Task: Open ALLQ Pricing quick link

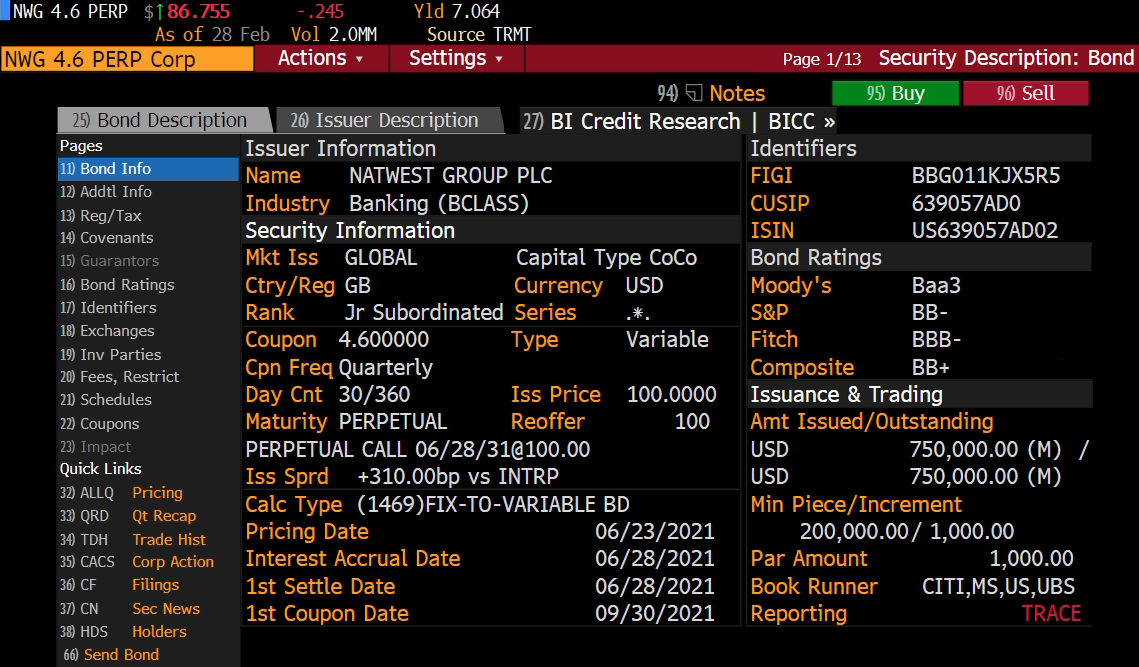Action: coord(121,493)
